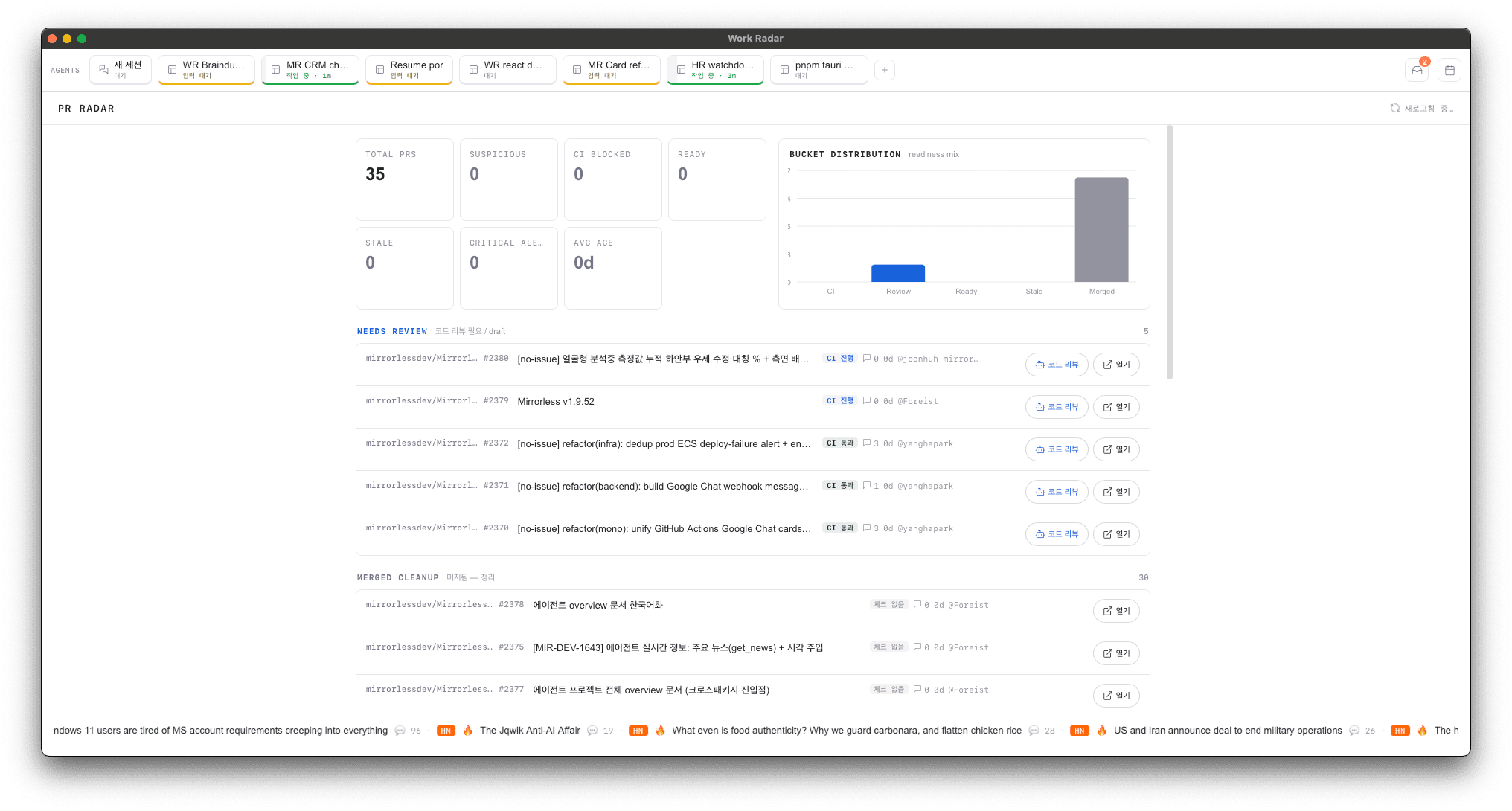Click the vertical scrollbar of PR list

point(1170,252)
